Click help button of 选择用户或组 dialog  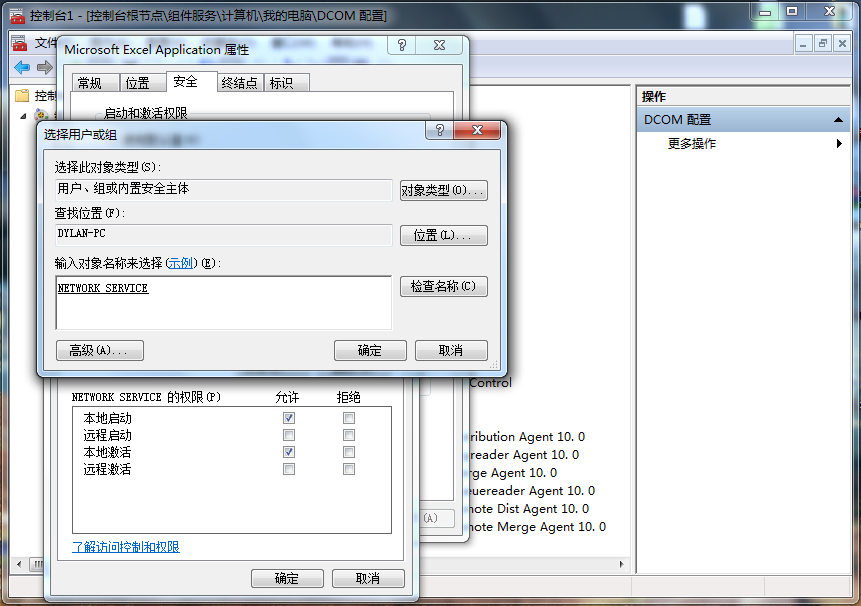point(440,131)
